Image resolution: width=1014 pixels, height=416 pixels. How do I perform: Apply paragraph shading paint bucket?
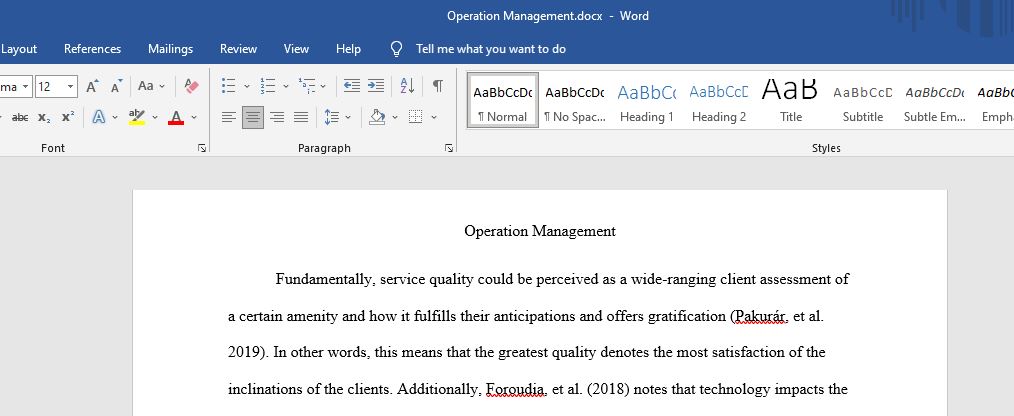click(x=377, y=117)
